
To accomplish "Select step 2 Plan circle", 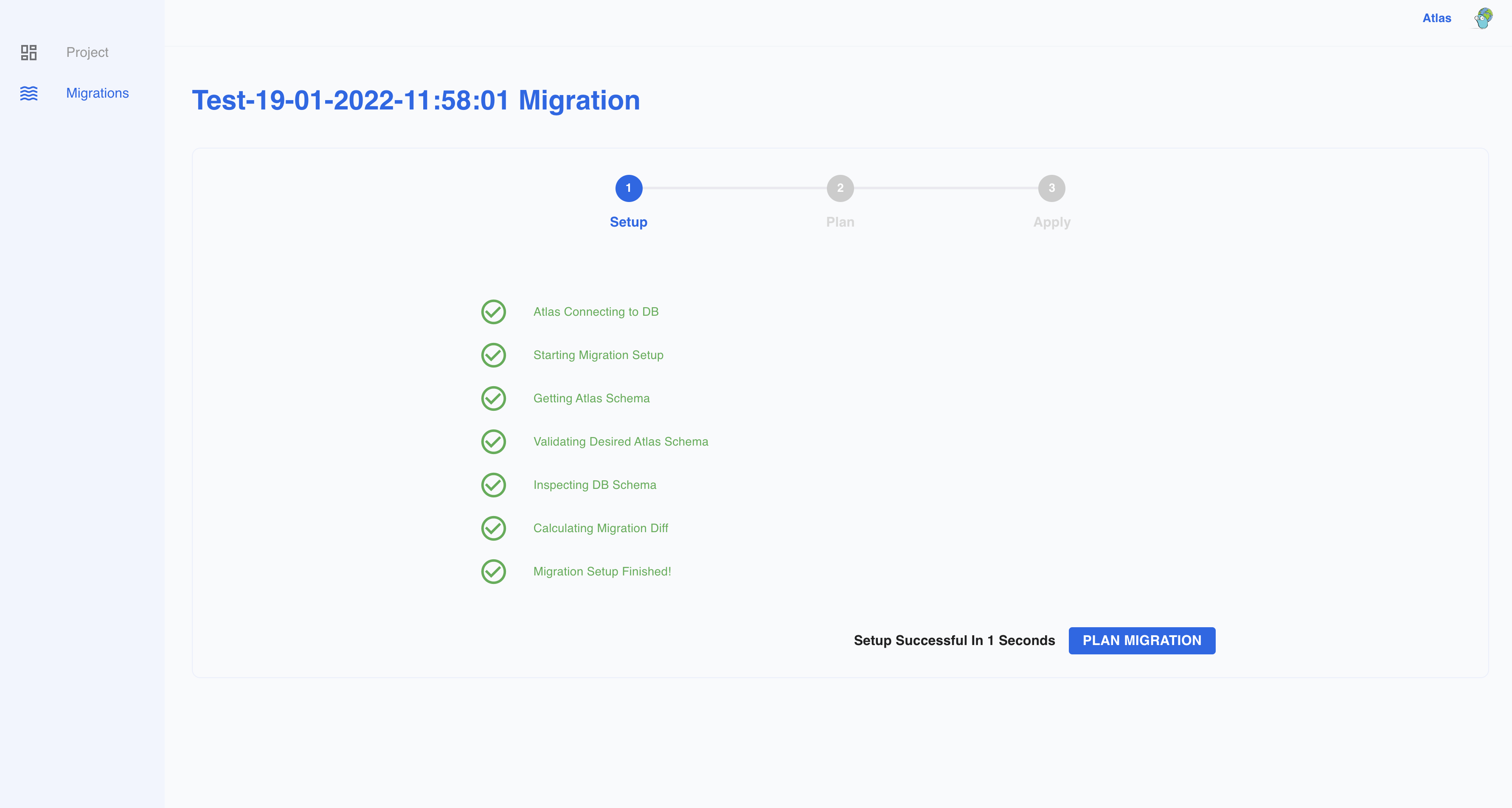I will (840, 188).
